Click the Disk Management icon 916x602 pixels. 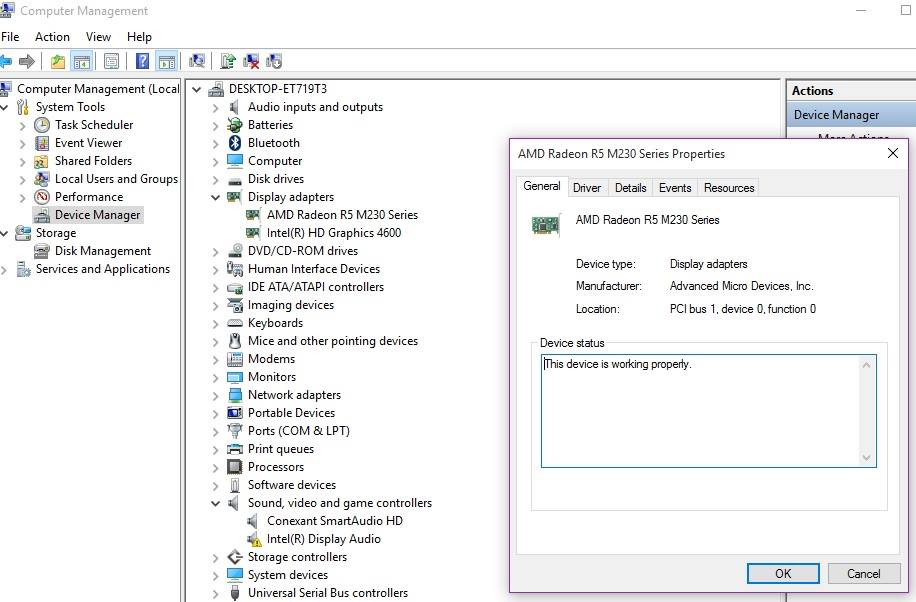pos(42,251)
